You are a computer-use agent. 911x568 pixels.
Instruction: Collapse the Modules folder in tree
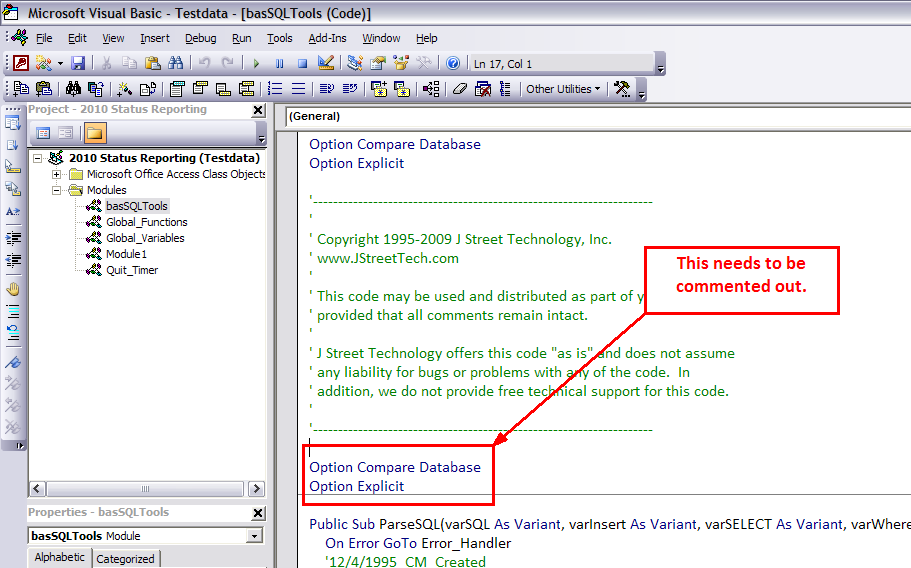(x=57, y=190)
